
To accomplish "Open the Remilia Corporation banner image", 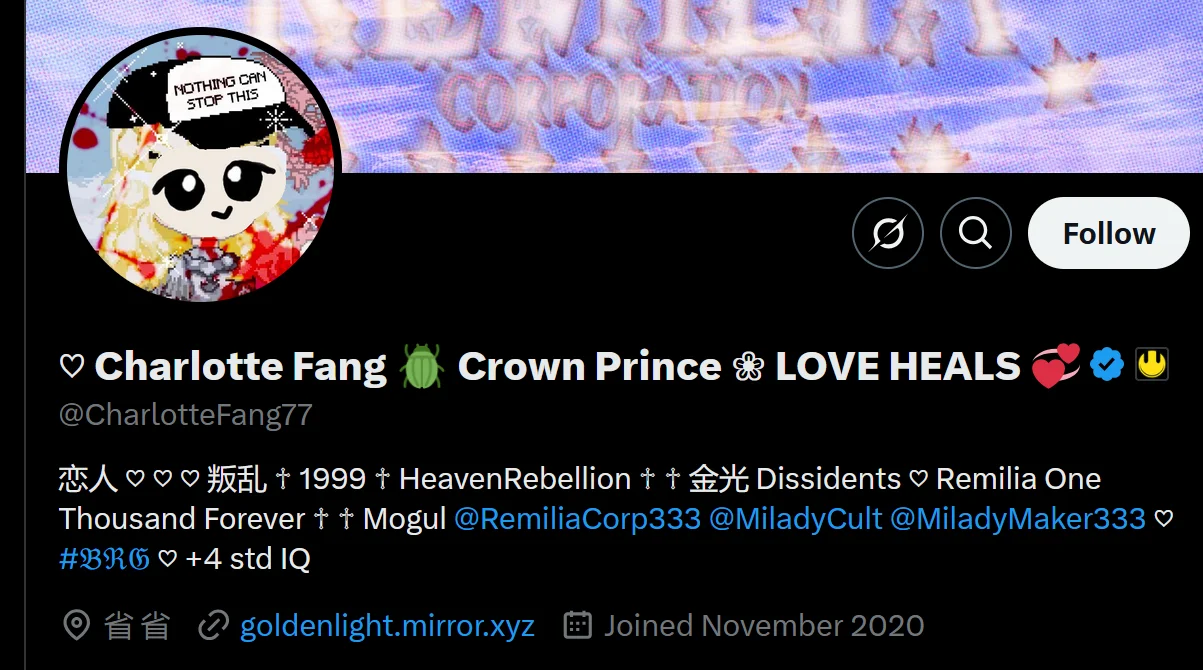I will pyautogui.click(x=614, y=86).
